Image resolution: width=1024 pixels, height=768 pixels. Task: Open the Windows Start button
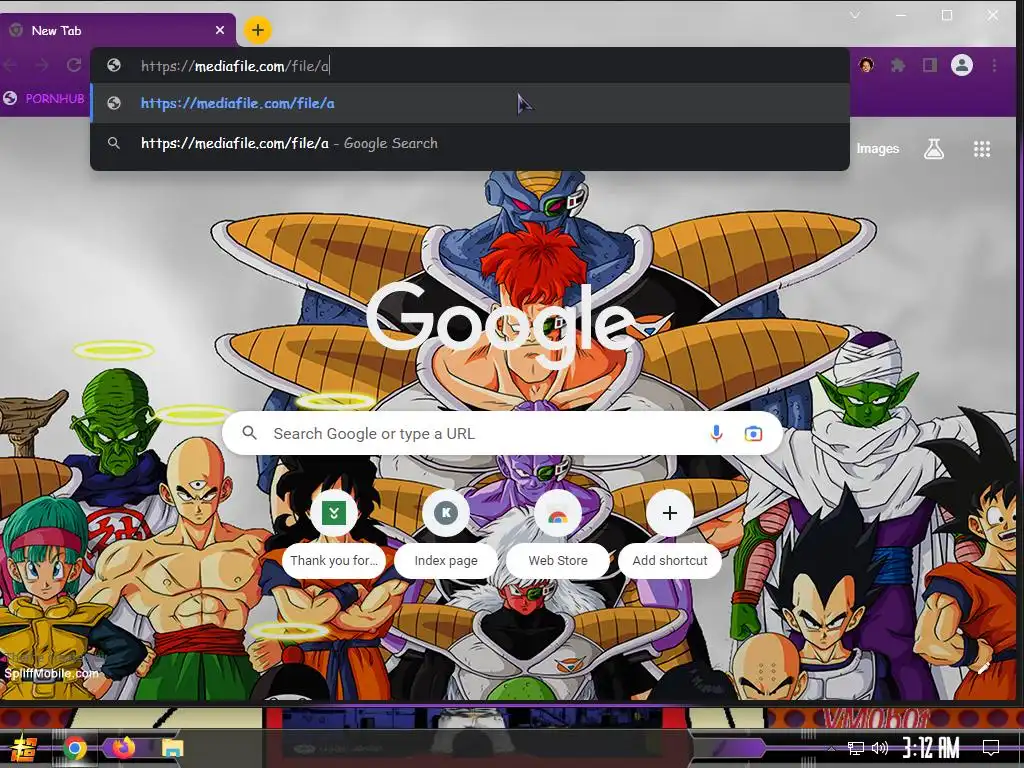pos(22,748)
